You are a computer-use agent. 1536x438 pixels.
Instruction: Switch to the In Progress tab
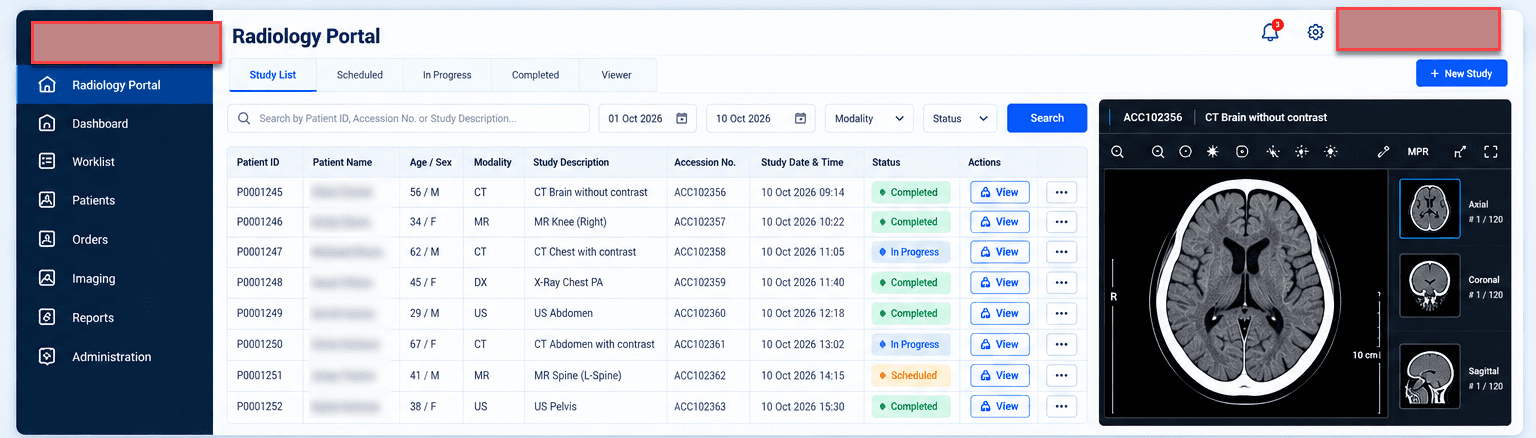pos(447,75)
